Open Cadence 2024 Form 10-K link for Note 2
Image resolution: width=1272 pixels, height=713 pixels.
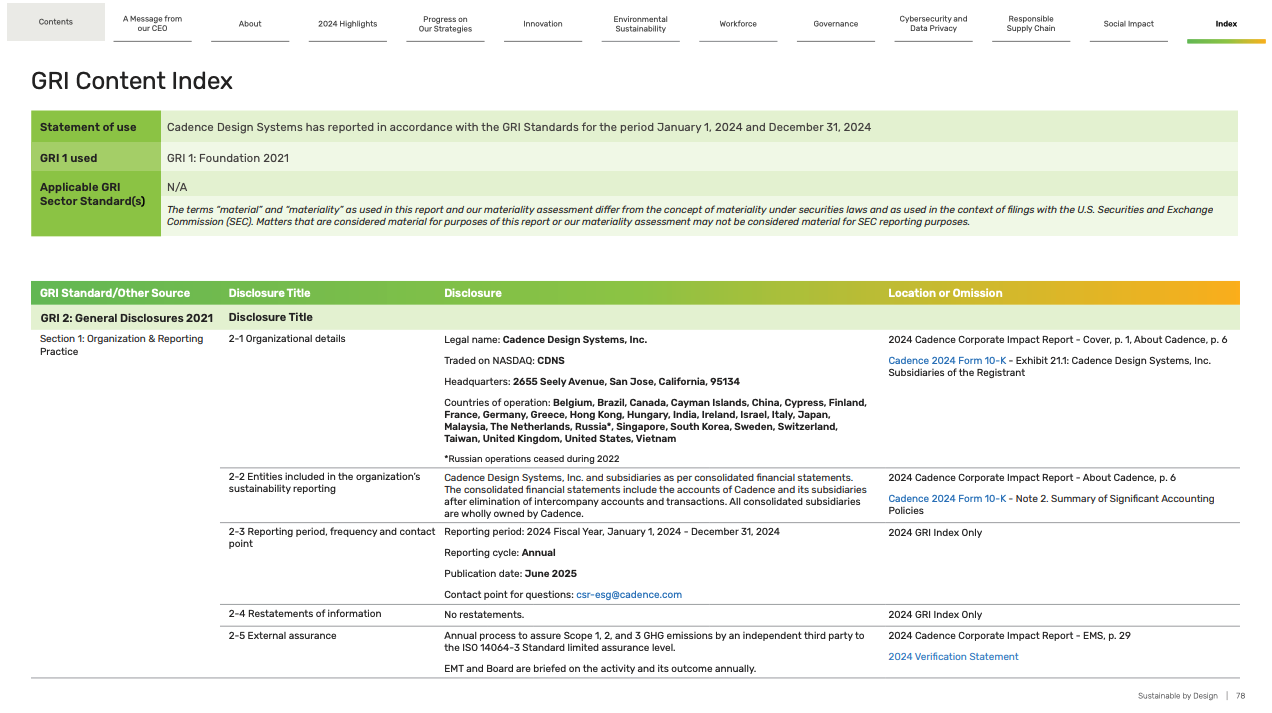(947, 499)
